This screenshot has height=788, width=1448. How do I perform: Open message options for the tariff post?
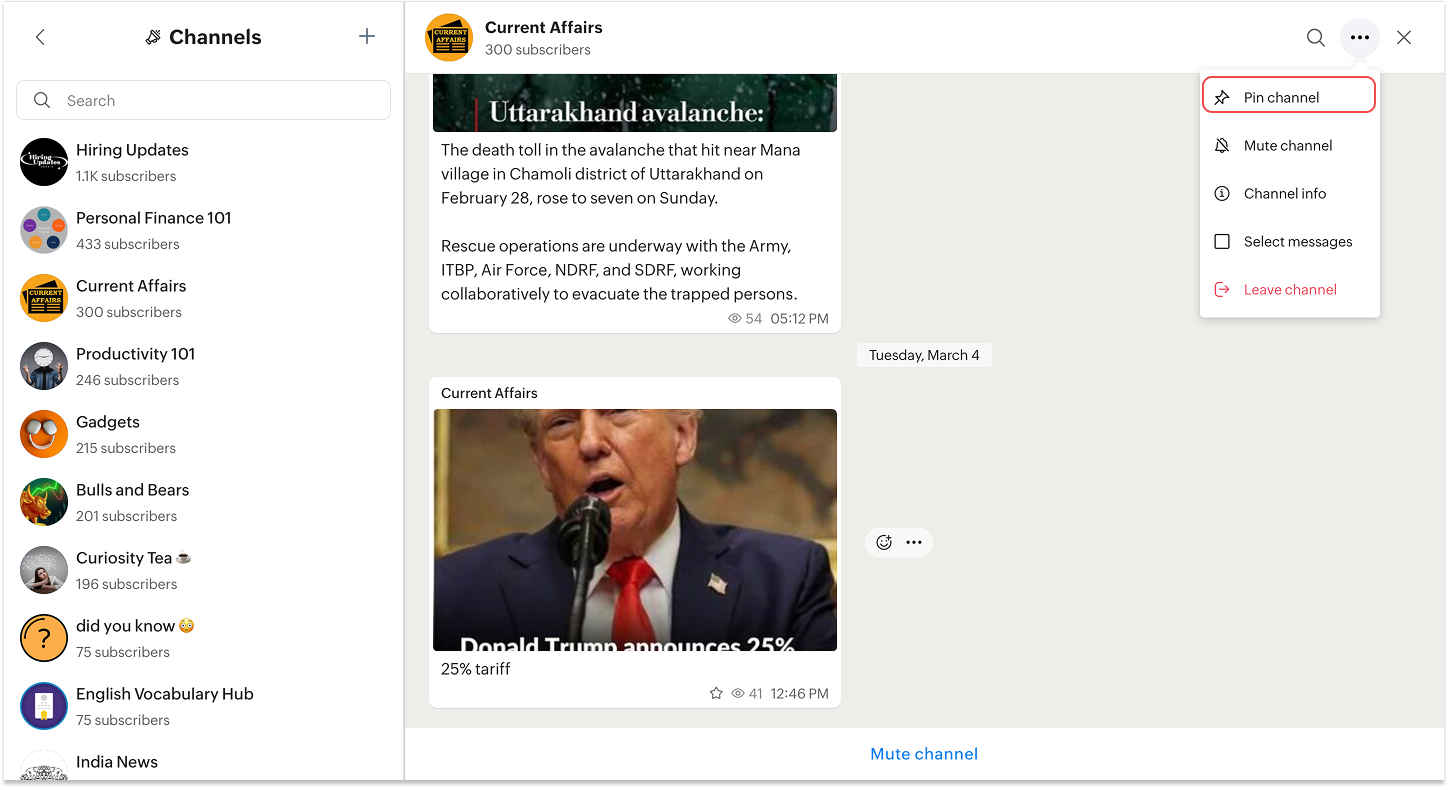914,542
